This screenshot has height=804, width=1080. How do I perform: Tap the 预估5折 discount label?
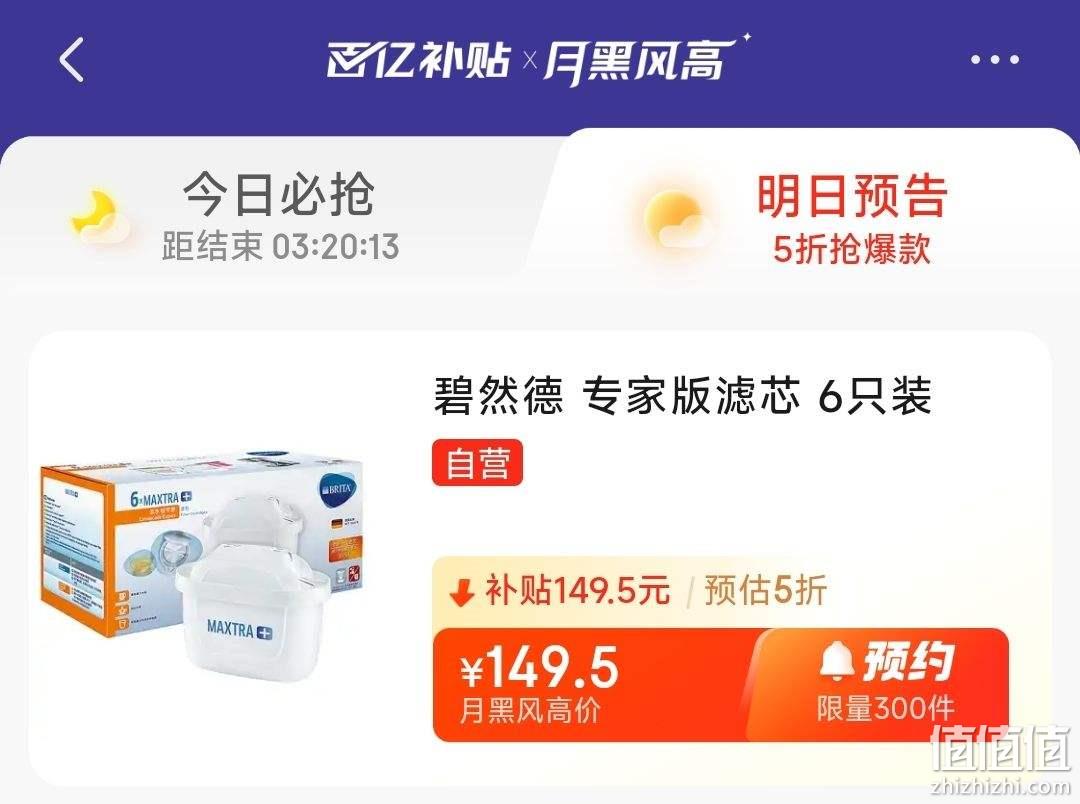pyautogui.click(x=765, y=590)
